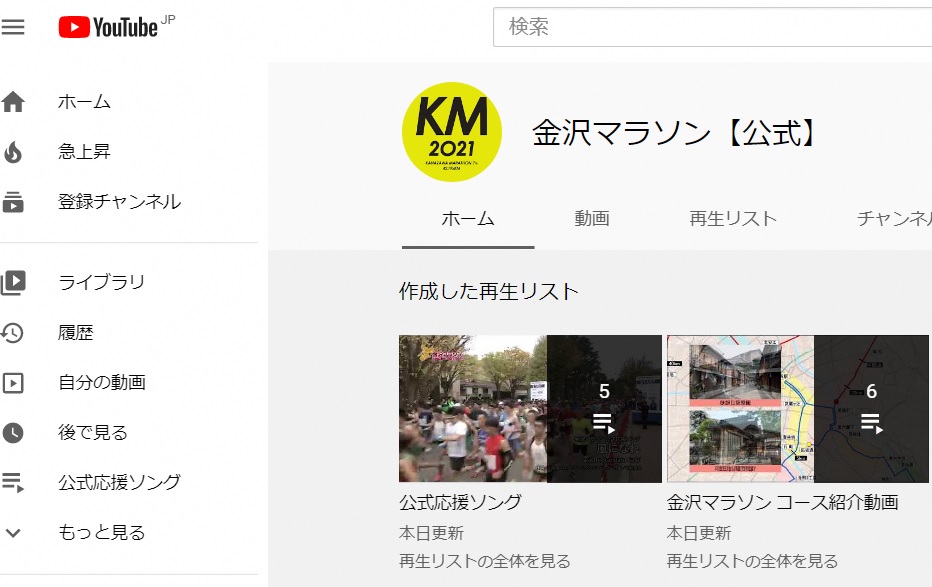Click 再生リストの全体を見る under 公式応援ソング

(484, 561)
